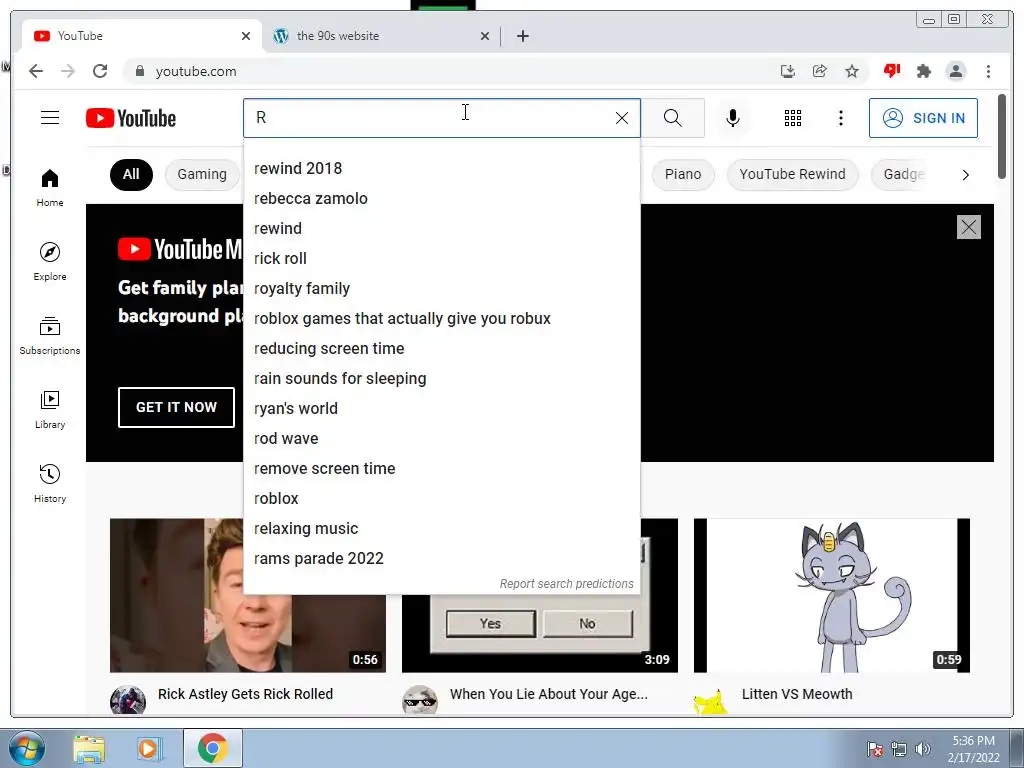Open the Chrome extensions puzzle icon
Image resolution: width=1024 pixels, height=768 pixels.
923,71
